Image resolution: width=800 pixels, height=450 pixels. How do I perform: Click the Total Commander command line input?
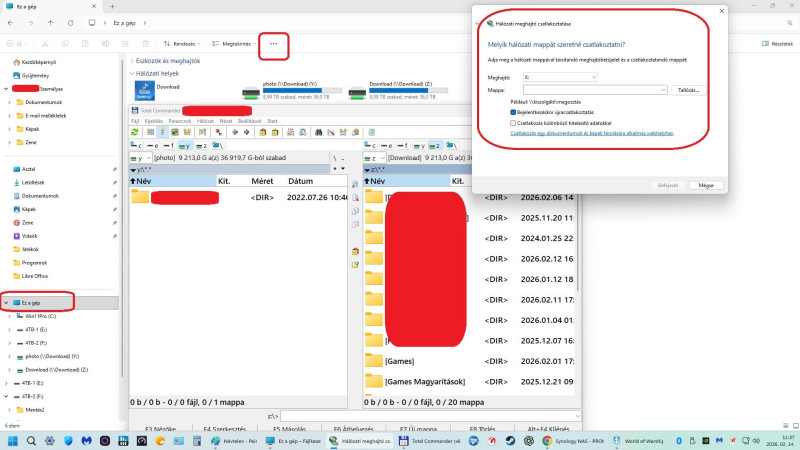(431, 416)
